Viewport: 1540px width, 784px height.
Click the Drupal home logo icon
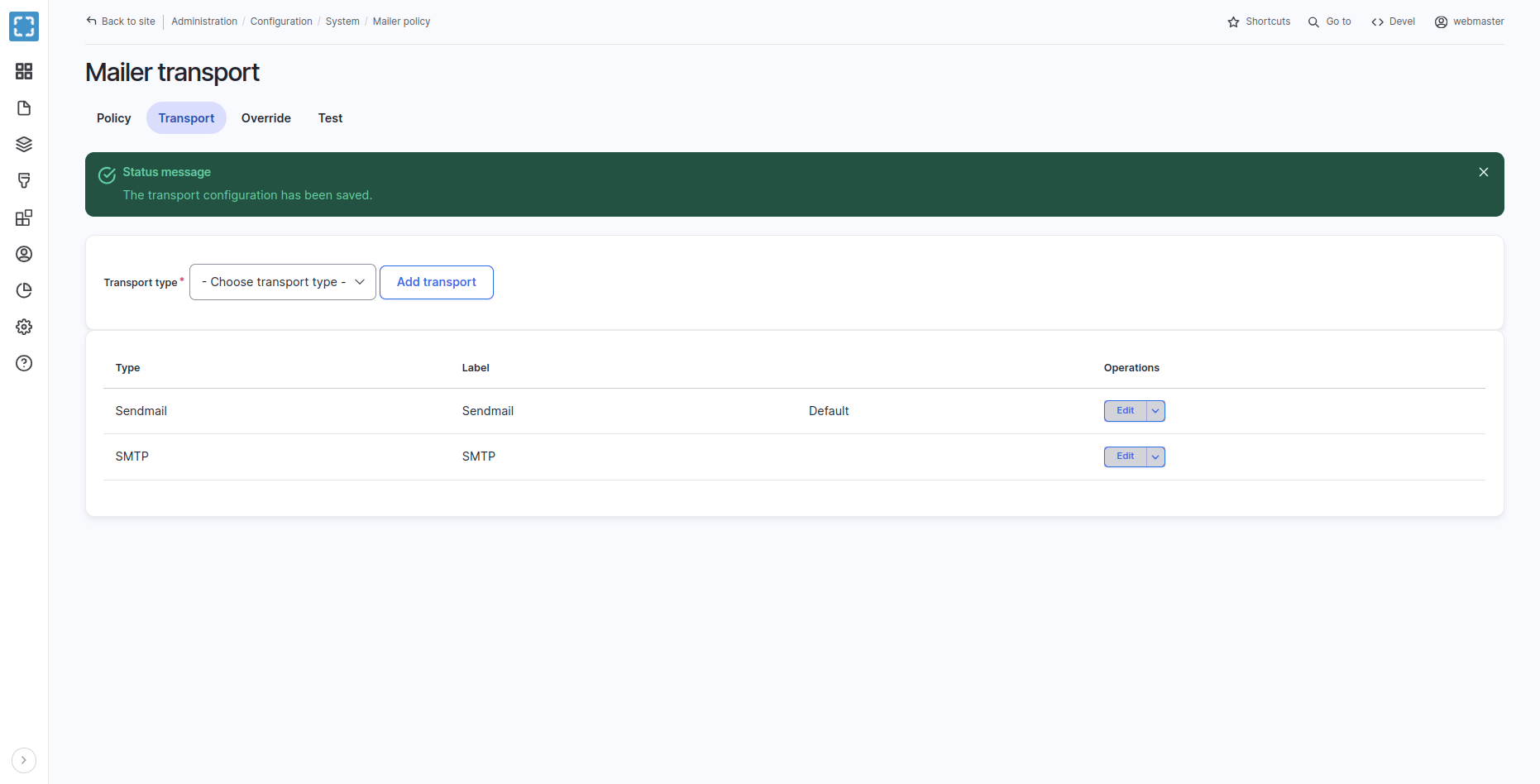[x=24, y=26]
